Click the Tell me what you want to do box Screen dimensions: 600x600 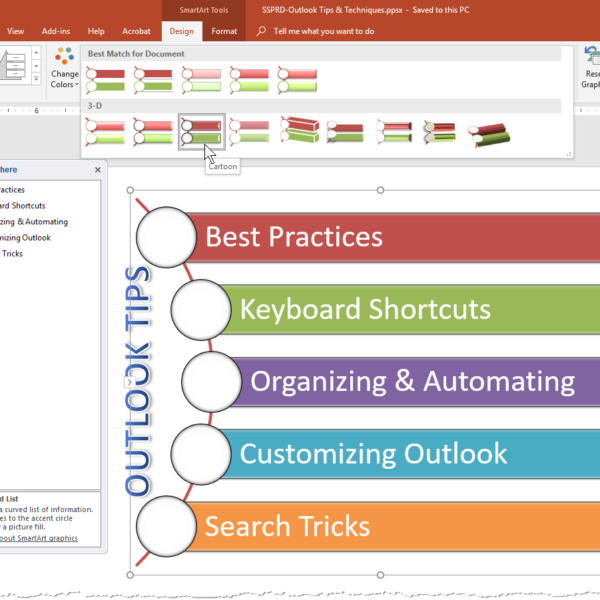[324, 31]
